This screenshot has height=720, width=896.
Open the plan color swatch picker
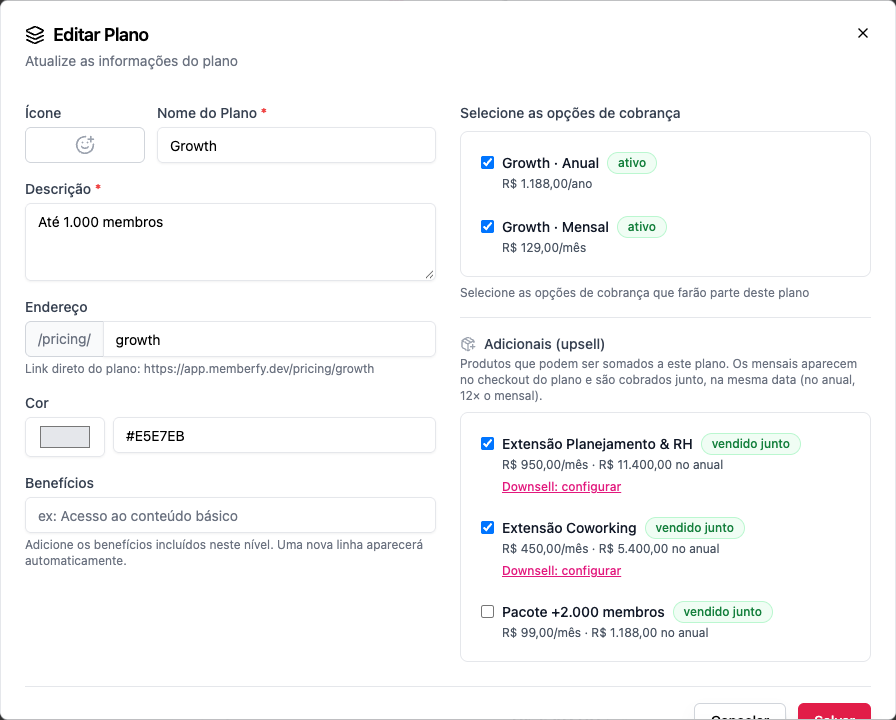pos(65,437)
